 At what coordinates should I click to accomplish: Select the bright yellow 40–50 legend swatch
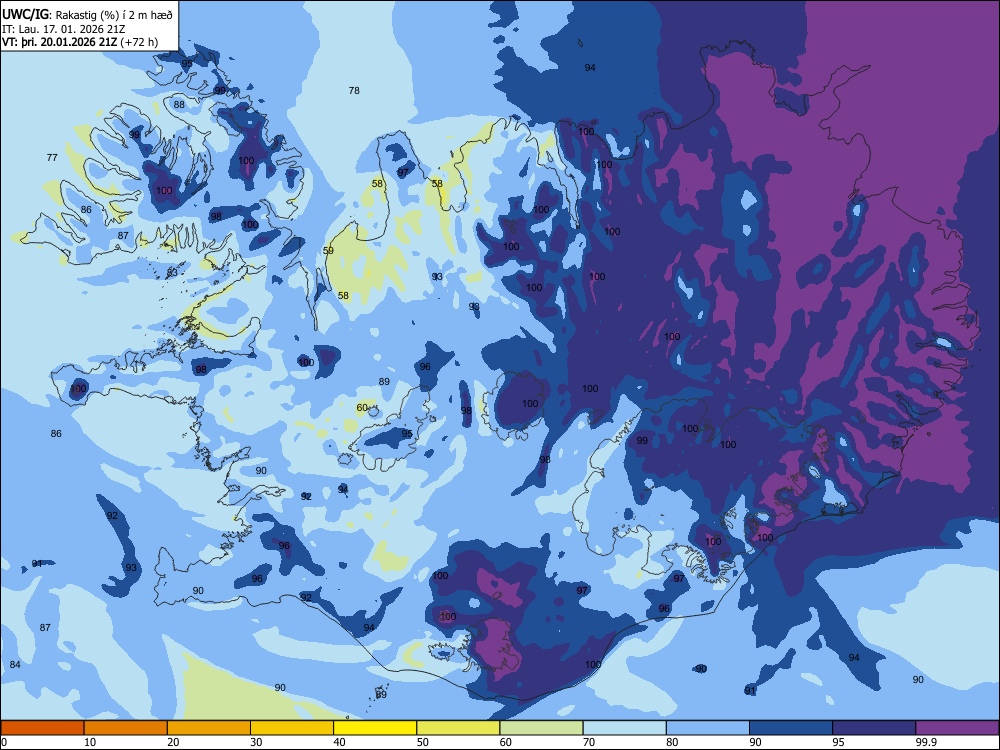375,728
